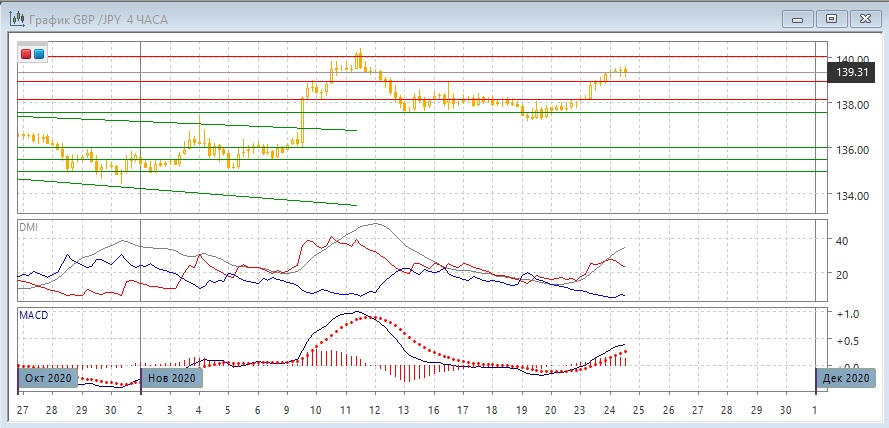Viewport: 889px width, 428px height.
Task: Click date 27 on the time axis
Action: [22, 411]
